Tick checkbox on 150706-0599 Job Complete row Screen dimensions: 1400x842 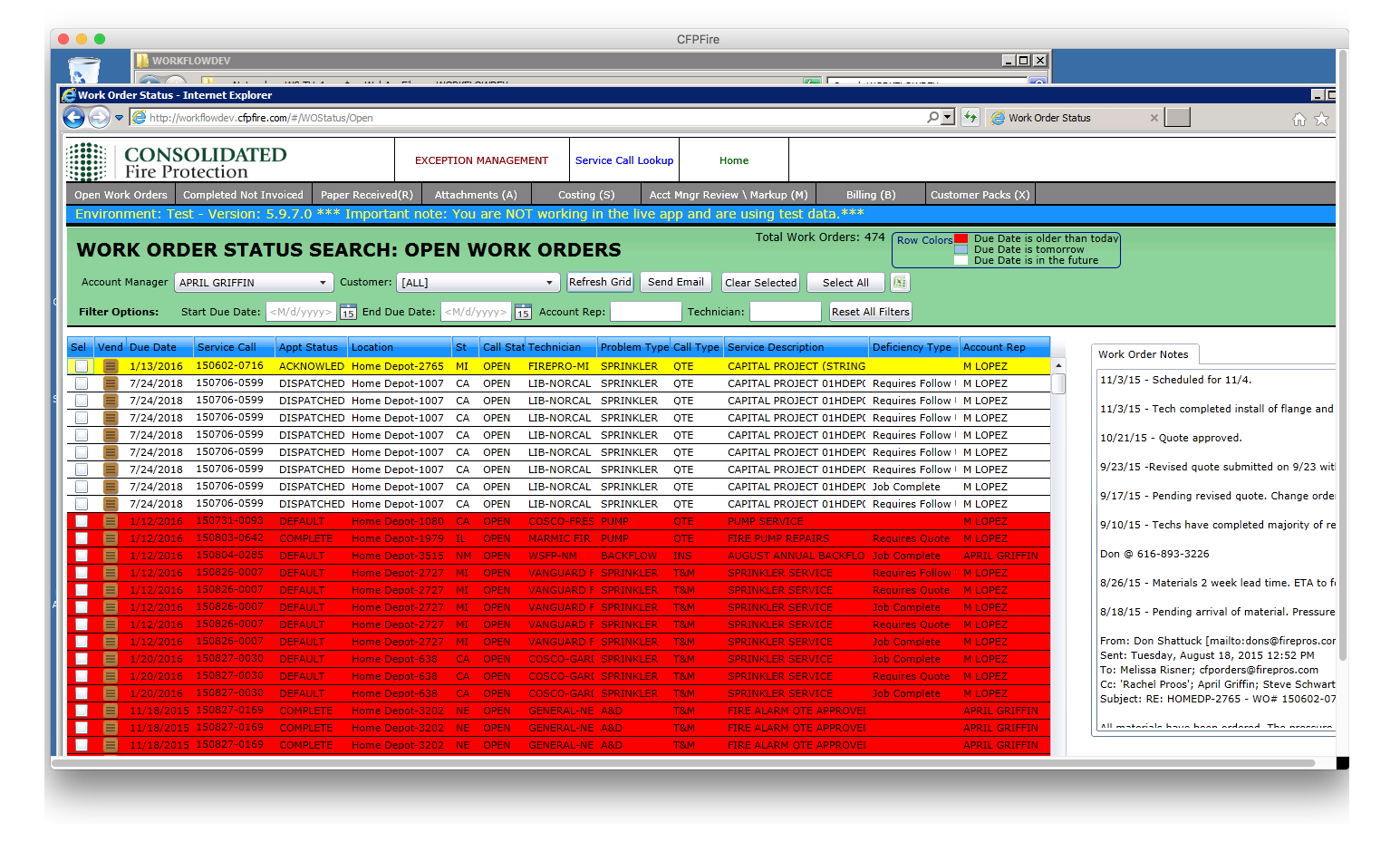[82, 487]
